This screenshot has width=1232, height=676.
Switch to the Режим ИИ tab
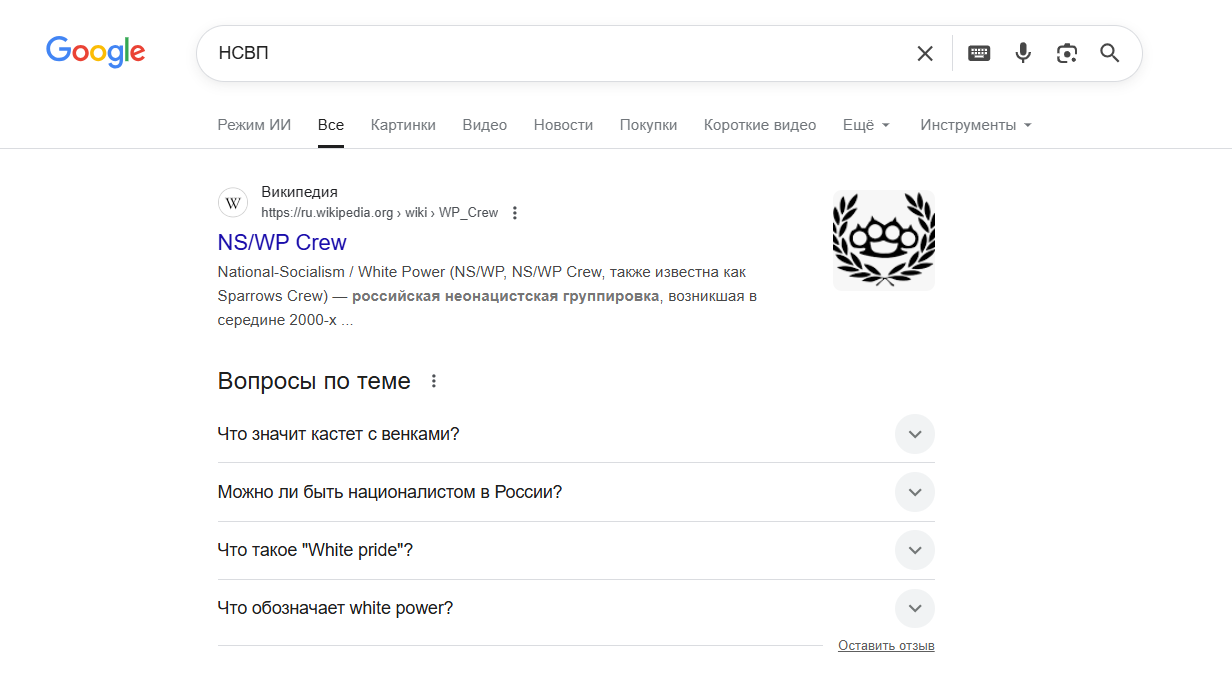[254, 125]
